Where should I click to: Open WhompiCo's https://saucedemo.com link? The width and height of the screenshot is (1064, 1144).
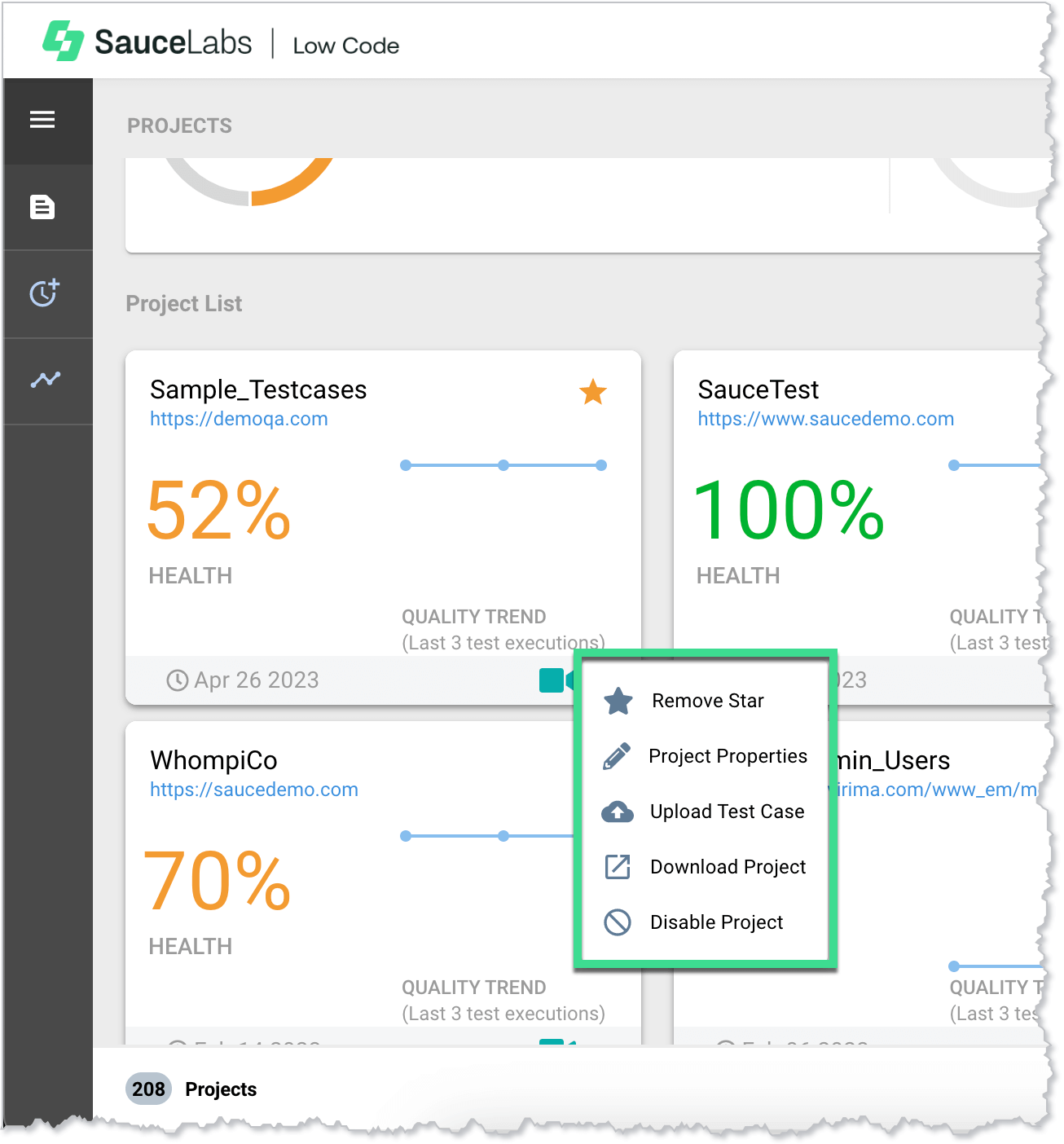point(253,790)
